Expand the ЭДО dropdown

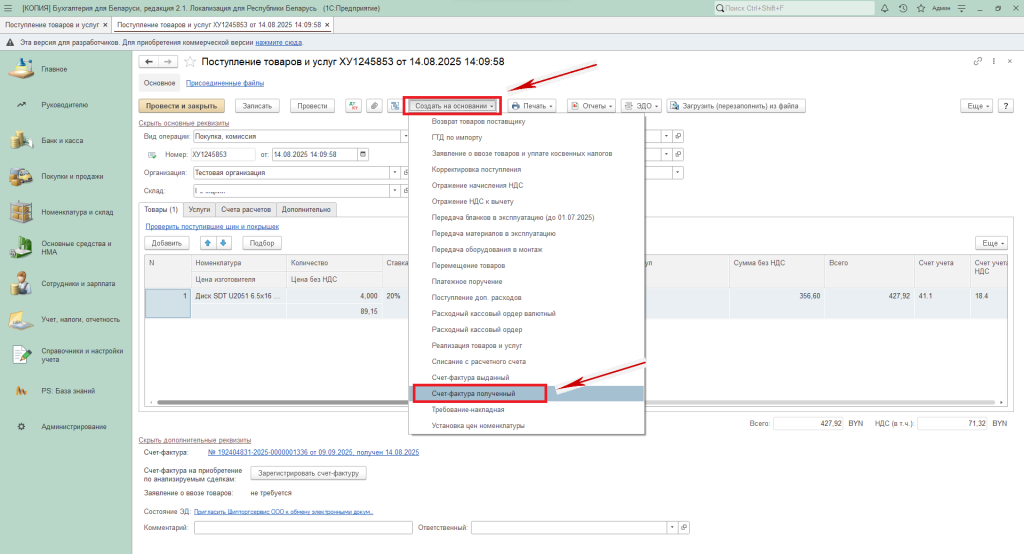[x=641, y=105]
